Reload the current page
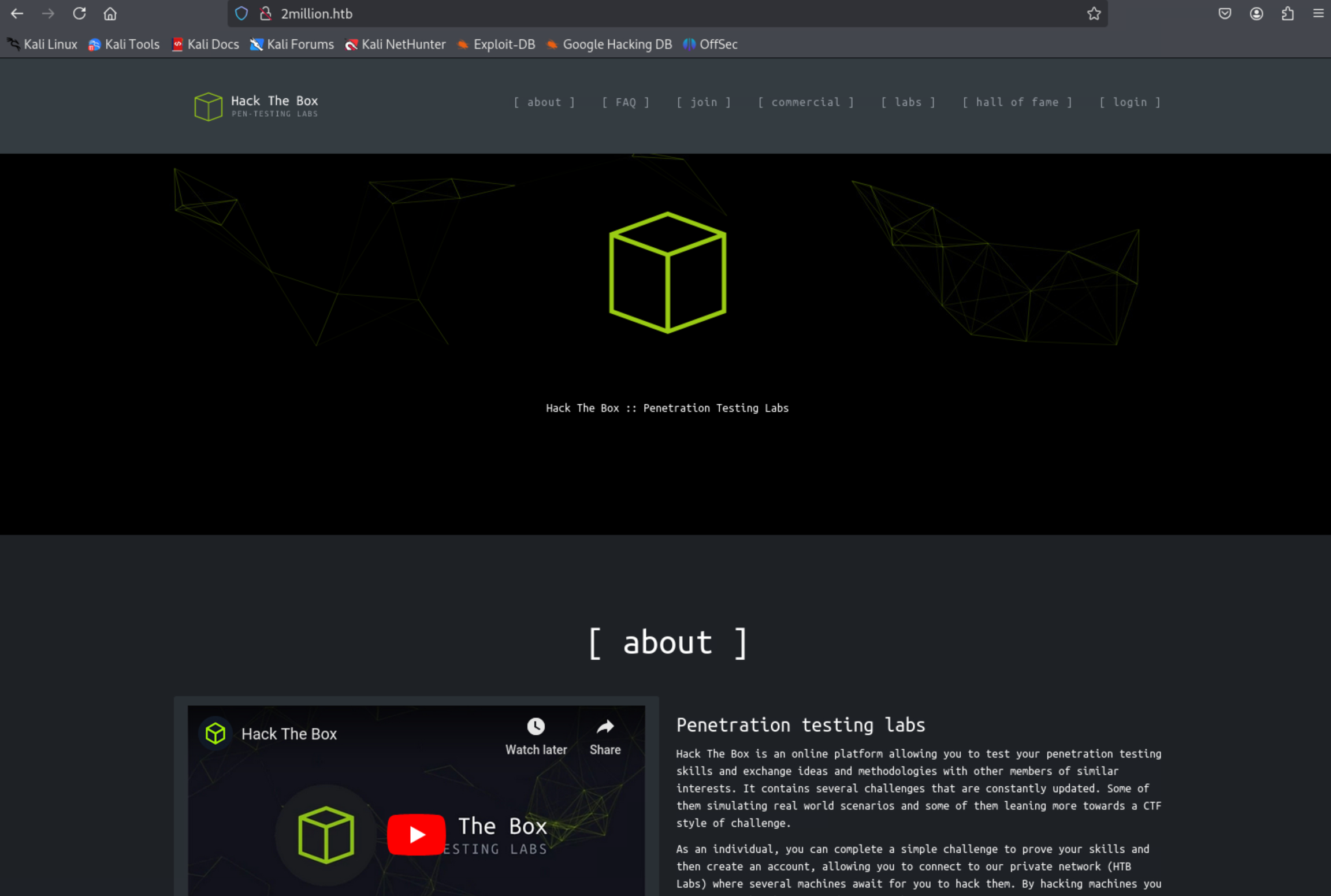 [x=79, y=14]
